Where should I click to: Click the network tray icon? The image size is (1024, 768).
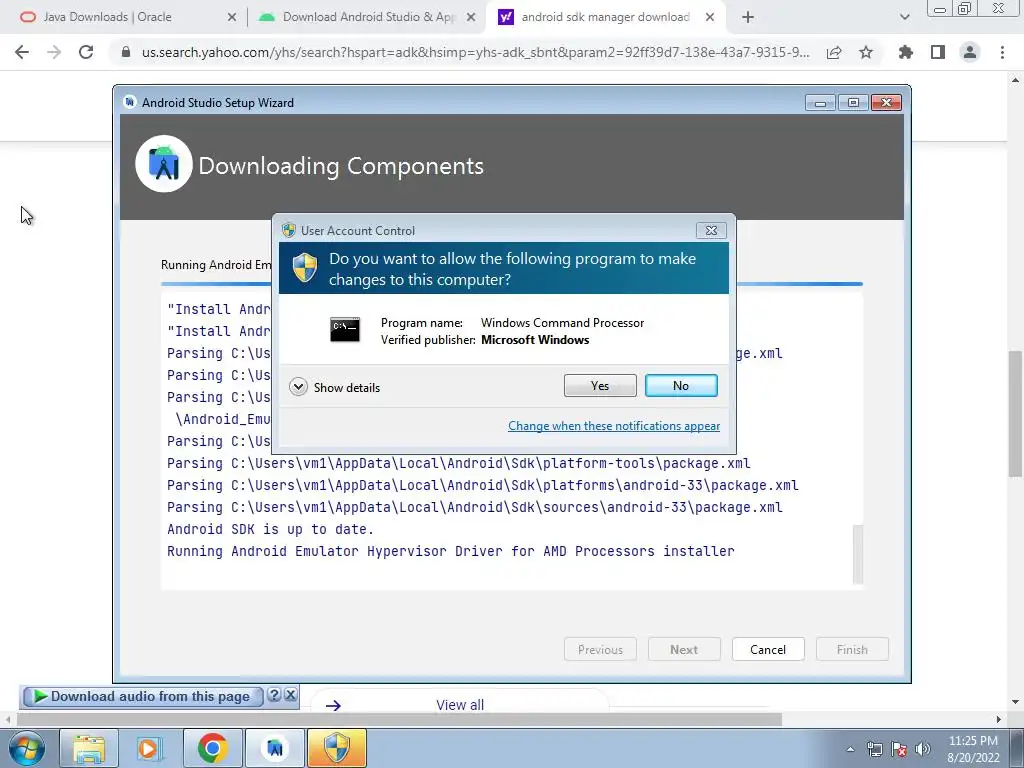point(874,749)
